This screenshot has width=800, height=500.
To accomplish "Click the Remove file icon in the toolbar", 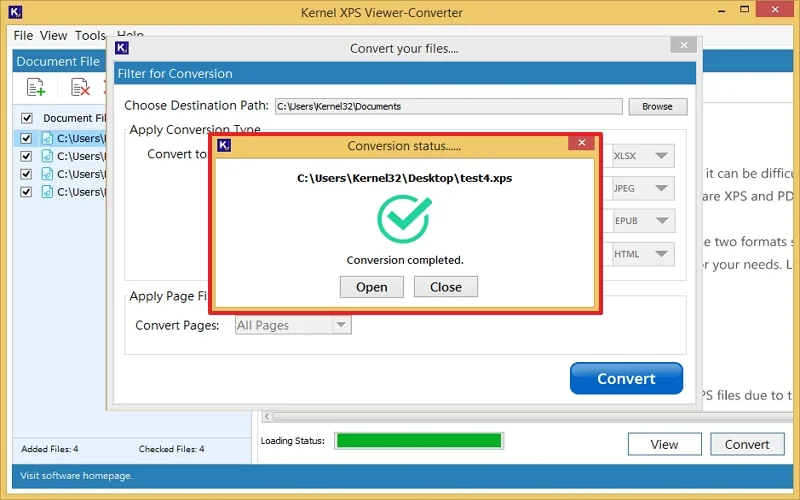I will tap(80, 87).
